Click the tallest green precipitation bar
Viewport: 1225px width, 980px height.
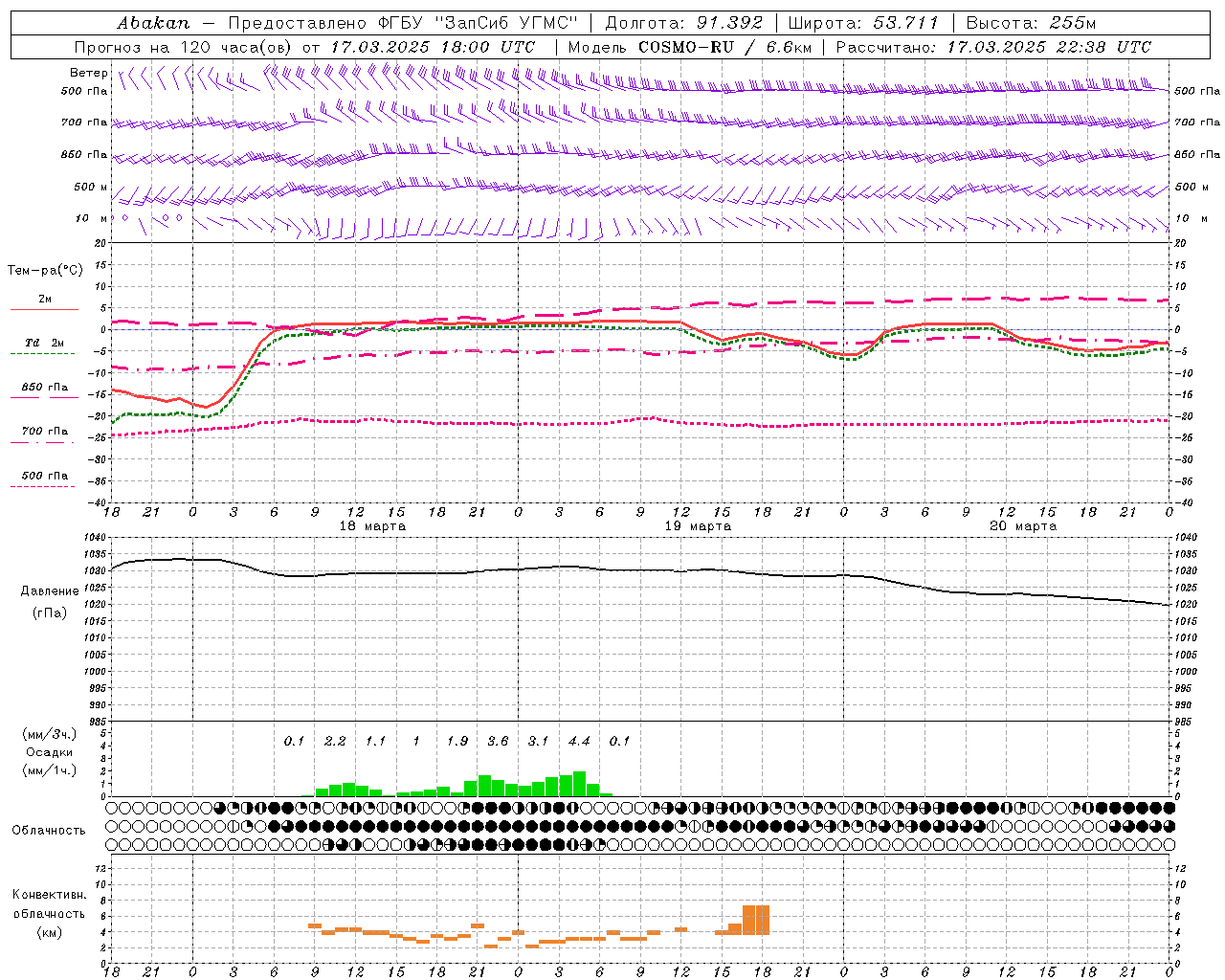(x=579, y=784)
